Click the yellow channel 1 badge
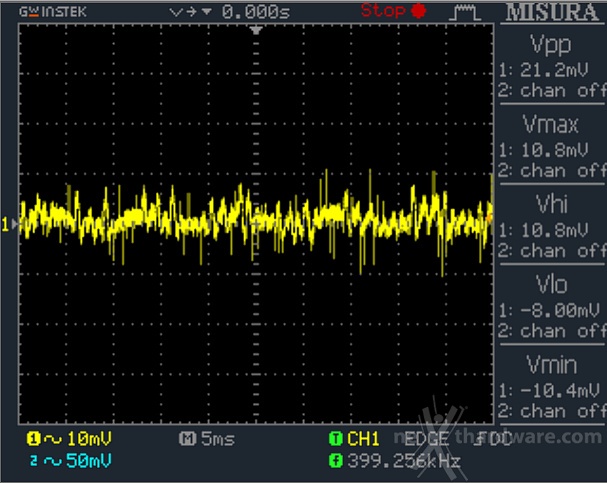This screenshot has height=483, width=607. [x=34, y=438]
